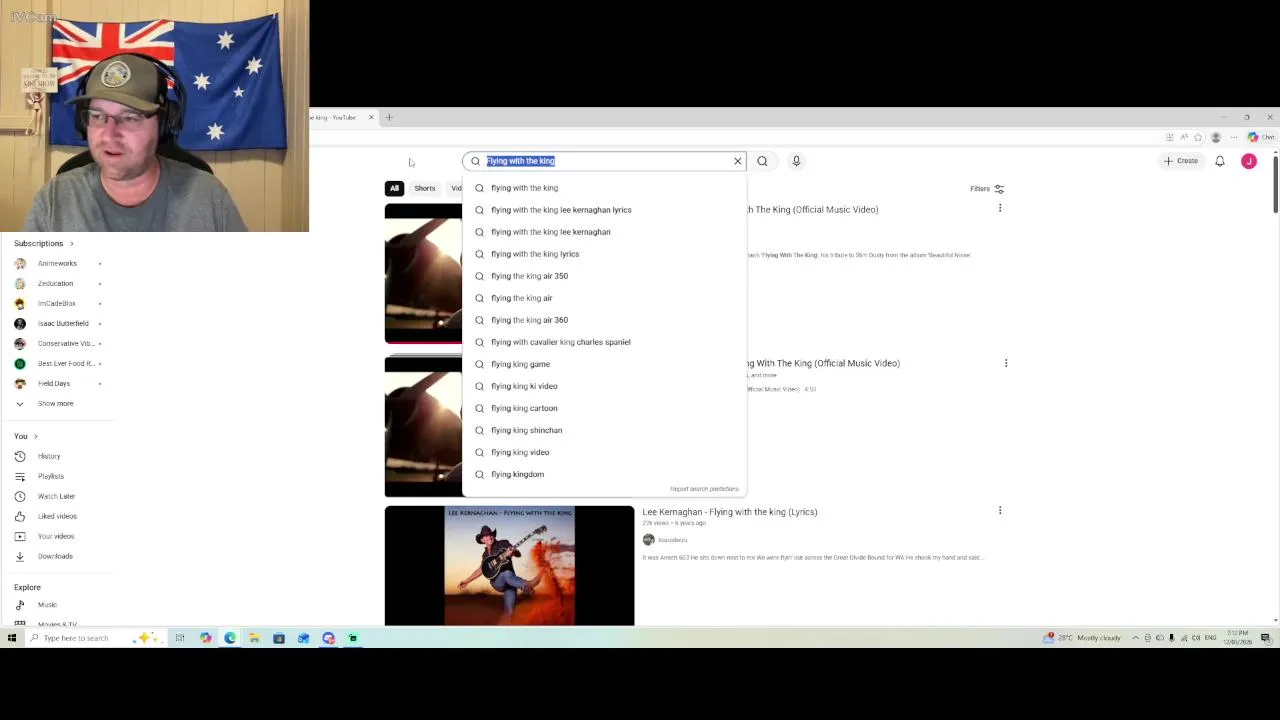Screen dimensions: 1280x720
Task: Choose suggestion 'flying the king air 350'
Action: click(604, 276)
